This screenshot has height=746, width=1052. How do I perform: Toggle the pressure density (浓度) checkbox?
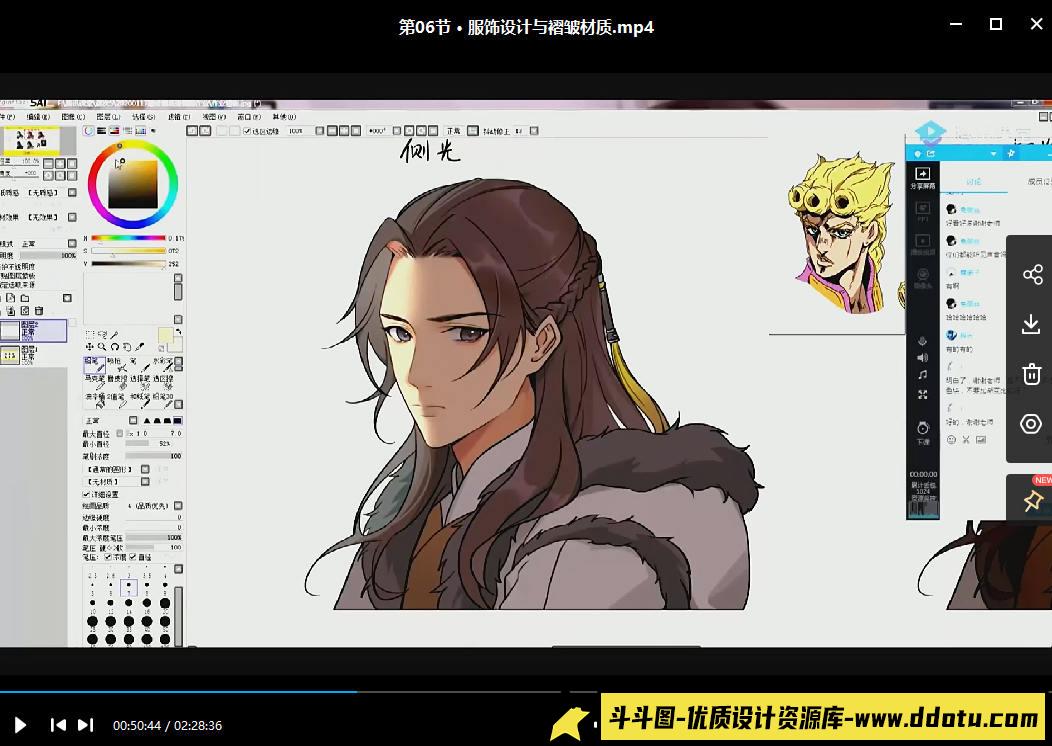(108, 557)
